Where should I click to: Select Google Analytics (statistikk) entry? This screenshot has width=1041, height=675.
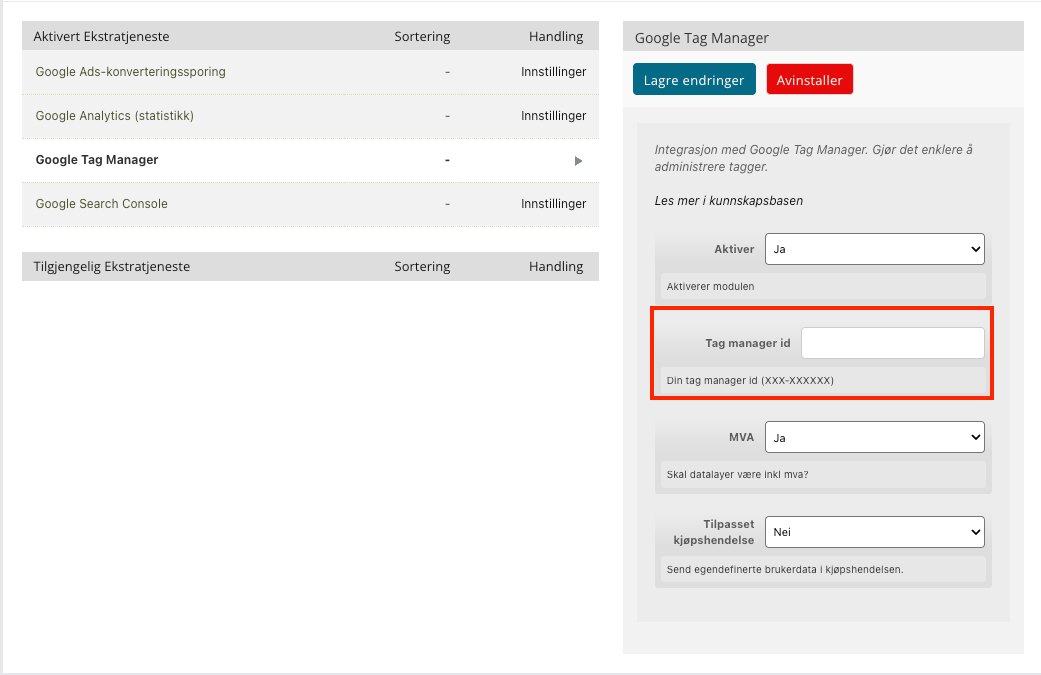pos(114,116)
